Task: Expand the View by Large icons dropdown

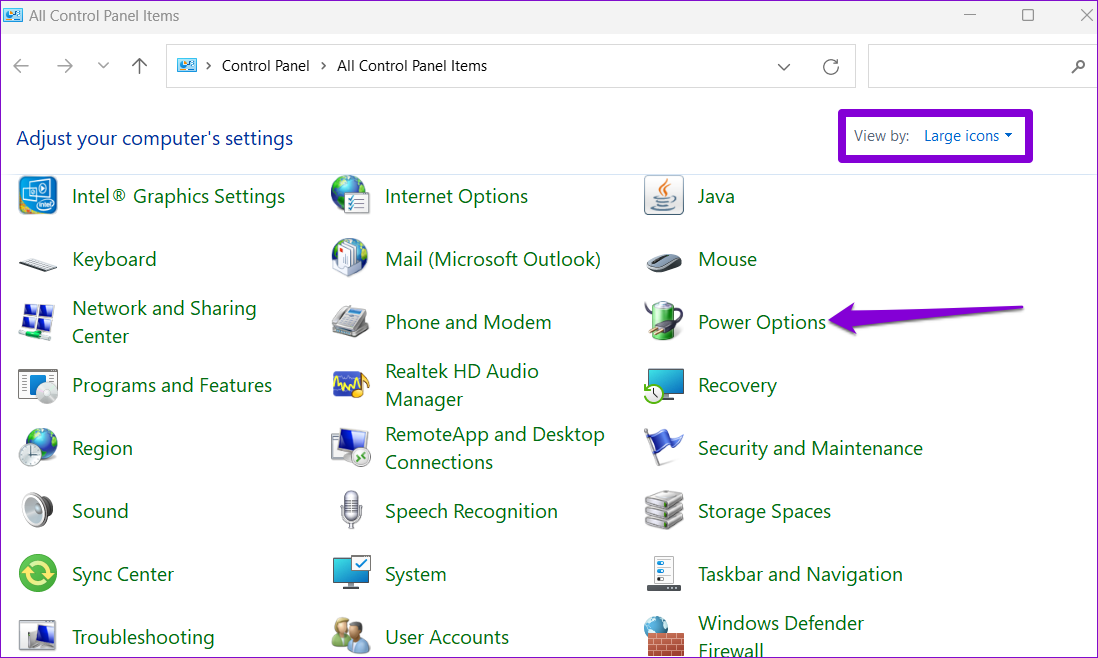Action: 967,136
